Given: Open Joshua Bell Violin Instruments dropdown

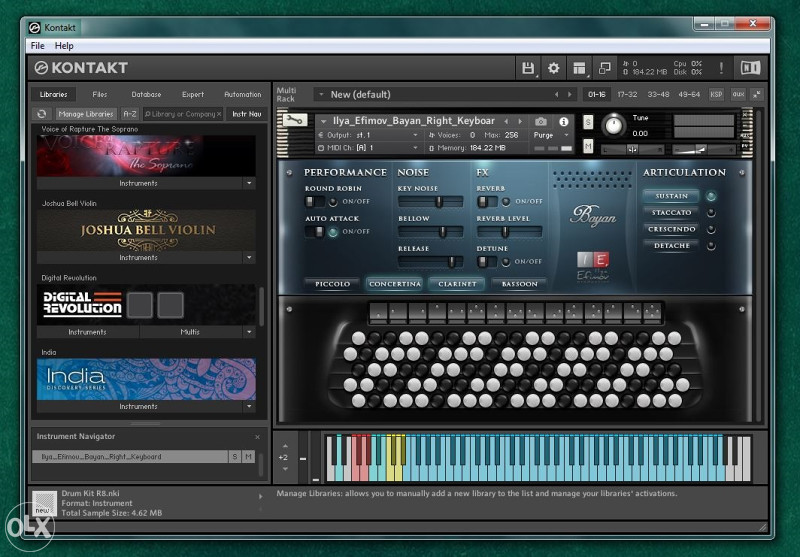Looking at the screenshot, I should pyautogui.click(x=249, y=258).
